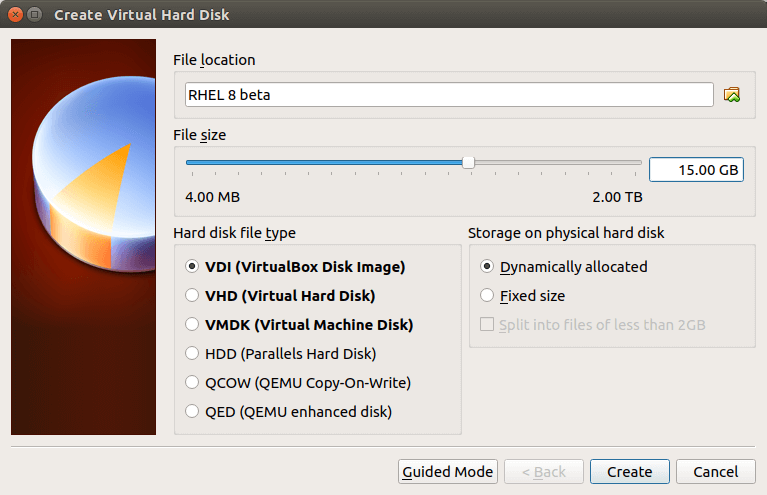Check Split into files of less than 2GB
The height and width of the screenshot is (495, 767).
tap(487, 325)
